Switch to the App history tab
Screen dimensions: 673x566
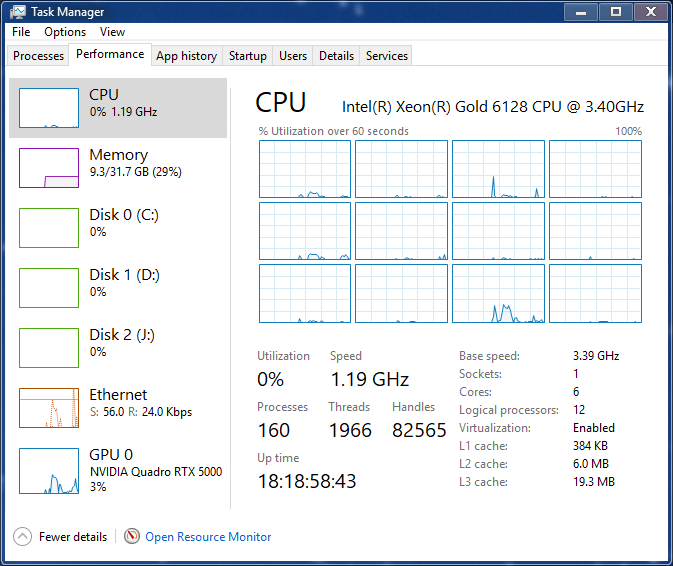(x=186, y=56)
